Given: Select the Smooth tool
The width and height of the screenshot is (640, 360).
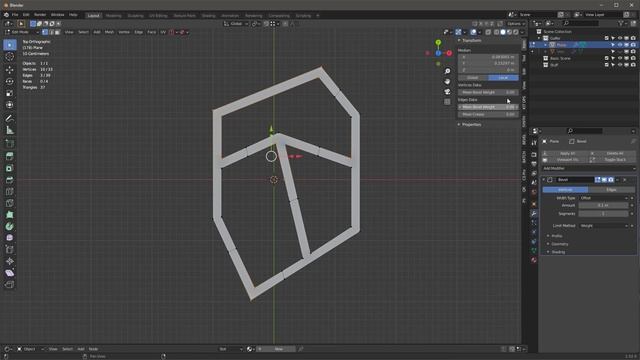Looking at the screenshot, I should [10, 238].
